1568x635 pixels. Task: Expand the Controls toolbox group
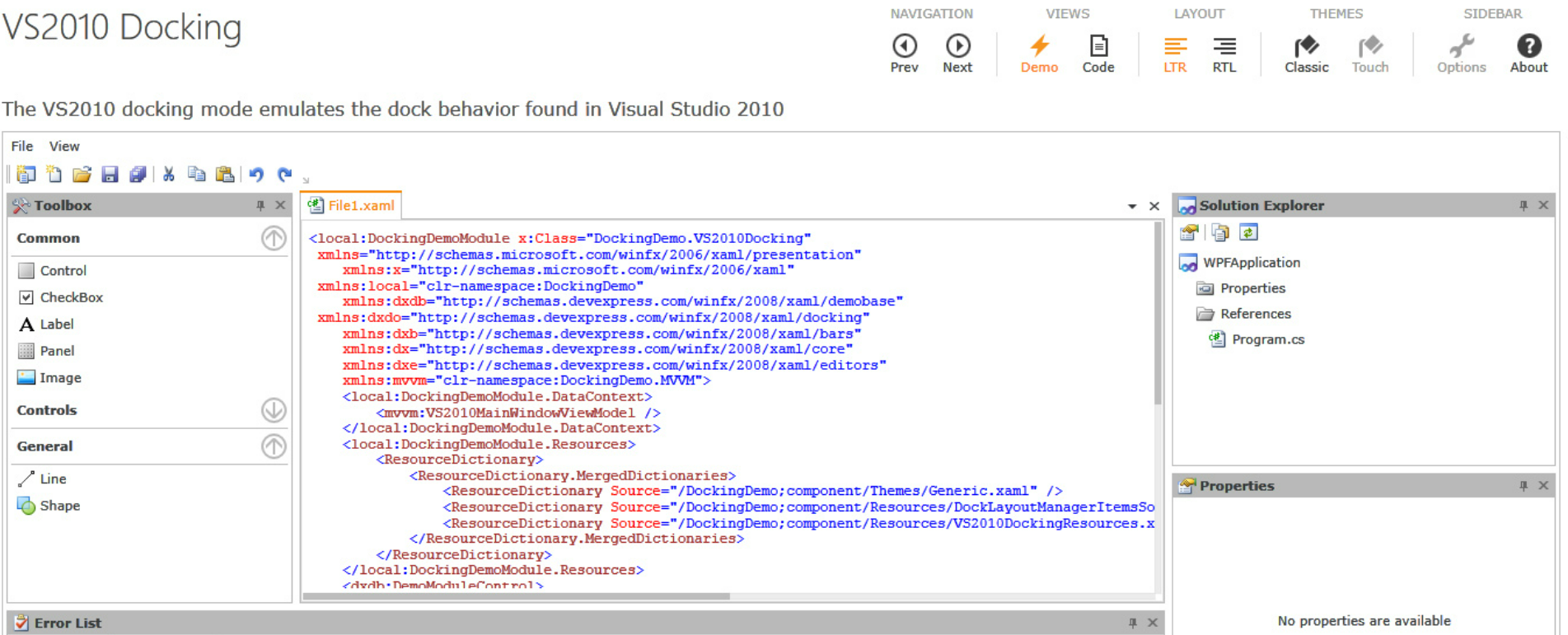point(274,410)
